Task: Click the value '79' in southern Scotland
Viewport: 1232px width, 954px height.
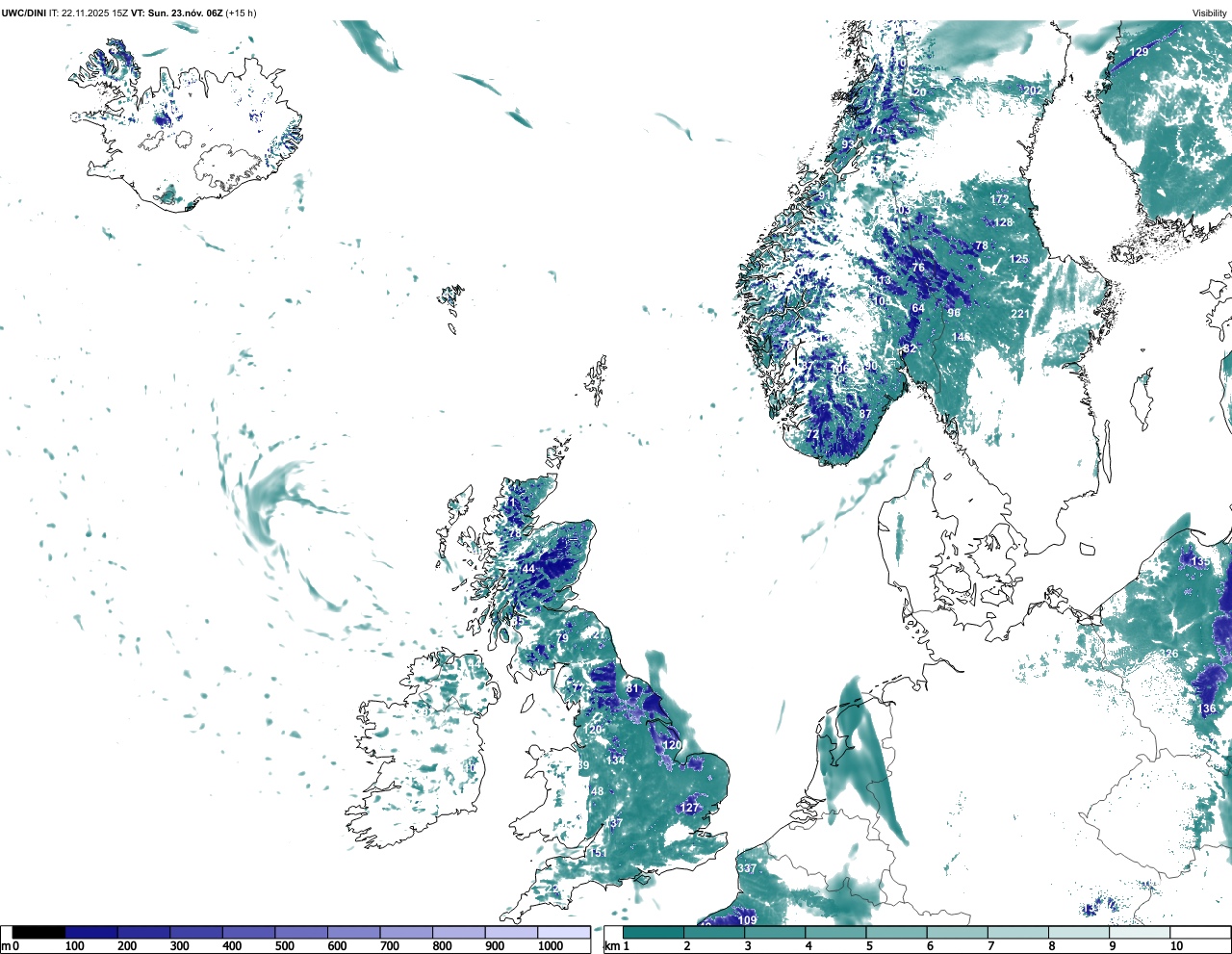Action: 563,638
